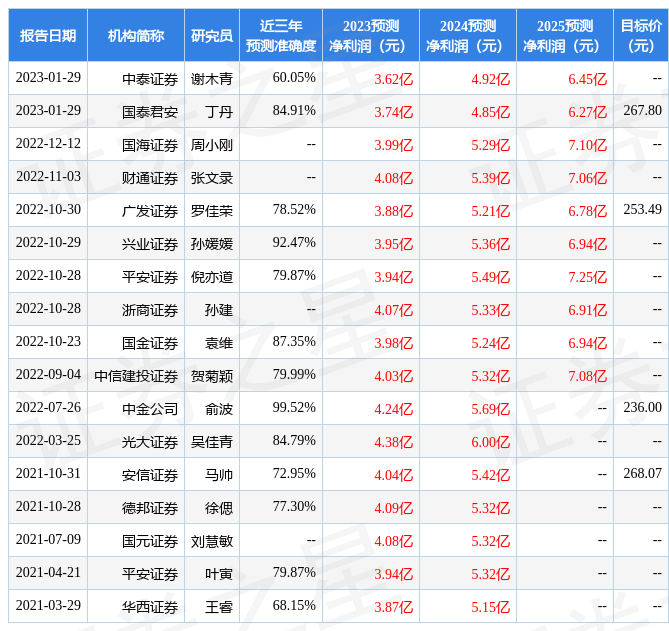The height and width of the screenshot is (631, 669).
Task: Select the 2025预测净利润 column header
Action: [x=564, y=36]
